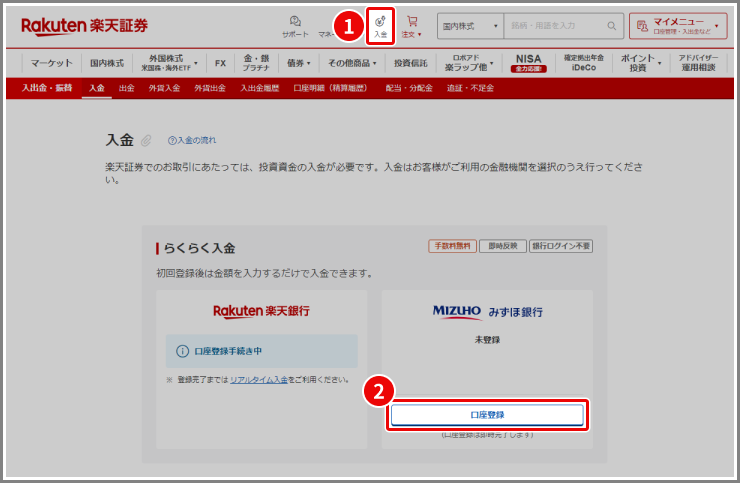The width and height of the screenshot is (740, 483).
Task: Click the らくらく入金 heading
Action: point(199,248)
